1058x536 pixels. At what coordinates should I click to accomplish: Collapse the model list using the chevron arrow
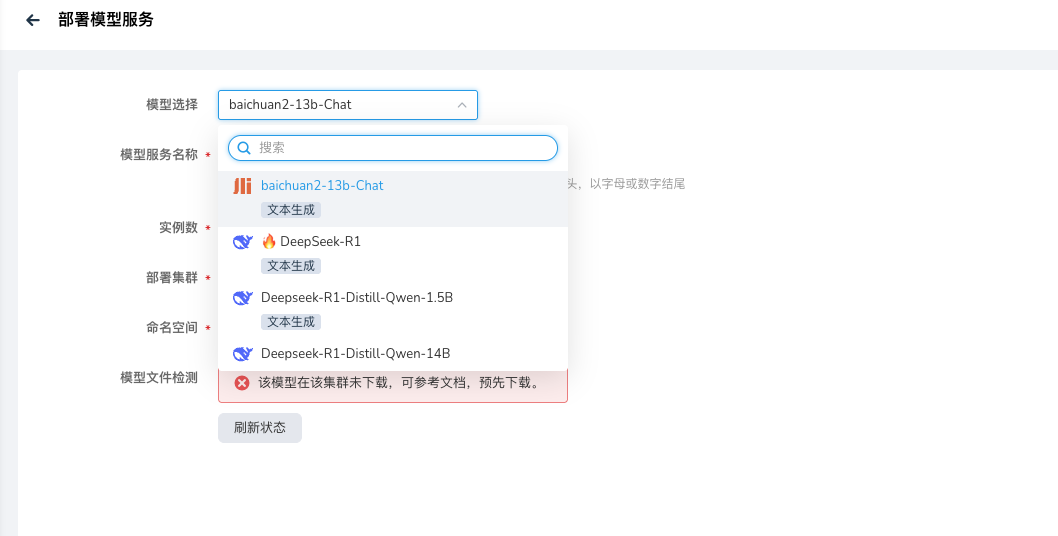[x=462, y=105]
